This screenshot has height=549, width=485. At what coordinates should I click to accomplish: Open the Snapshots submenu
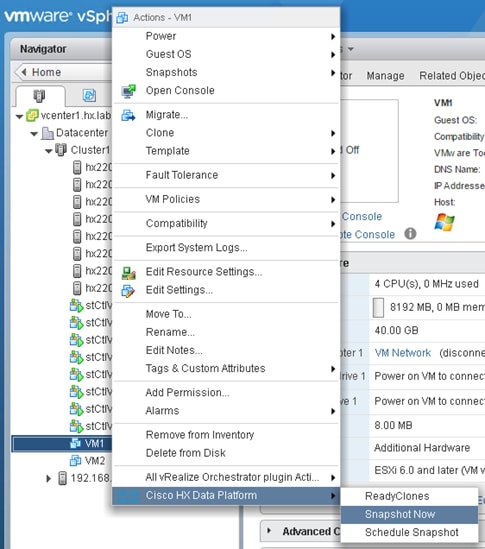[226, 72]
